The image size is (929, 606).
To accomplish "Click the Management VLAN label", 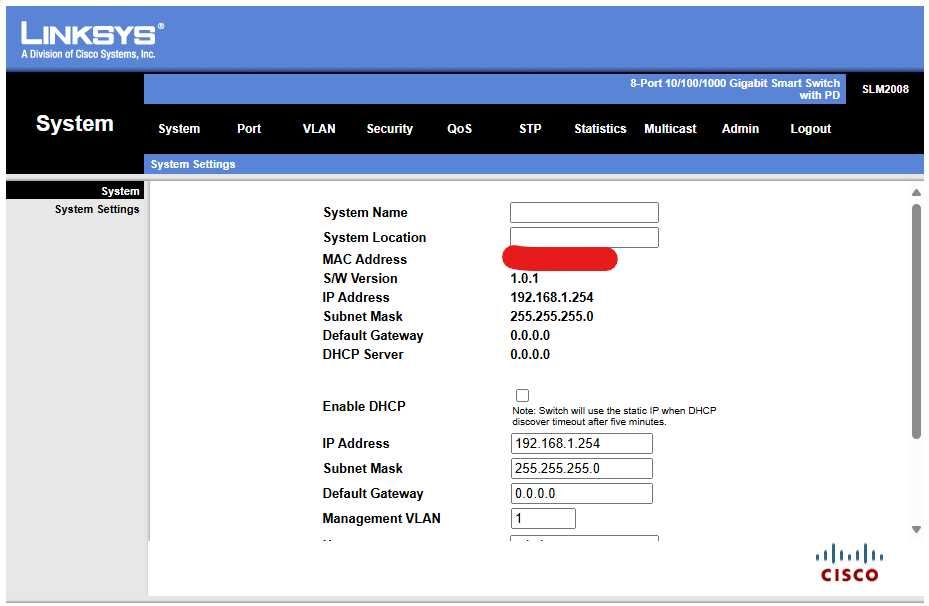I will point(382,518).
